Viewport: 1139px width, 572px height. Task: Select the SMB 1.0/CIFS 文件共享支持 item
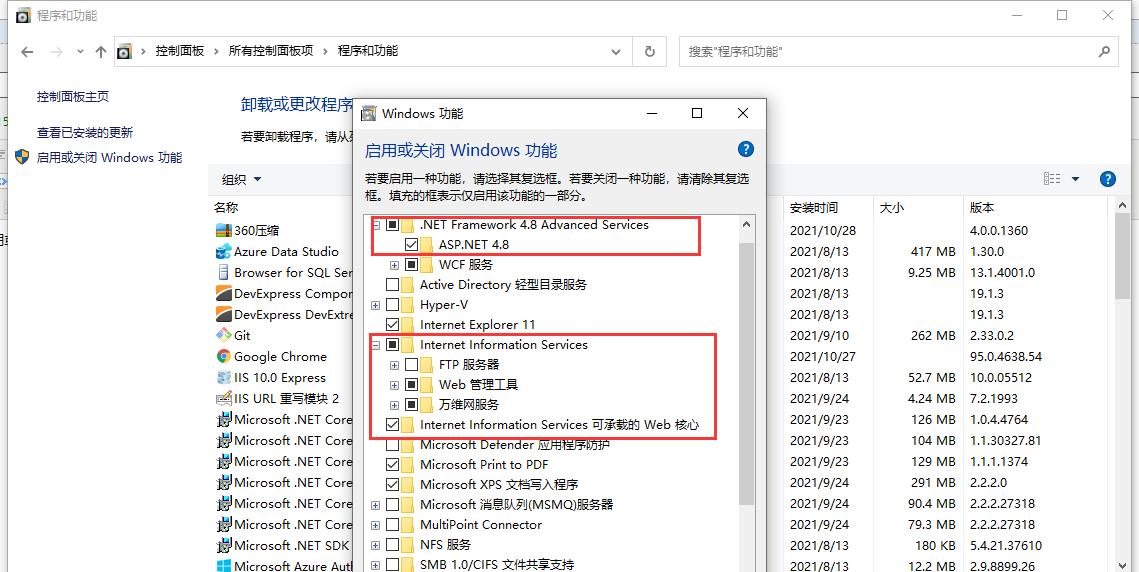497,564
